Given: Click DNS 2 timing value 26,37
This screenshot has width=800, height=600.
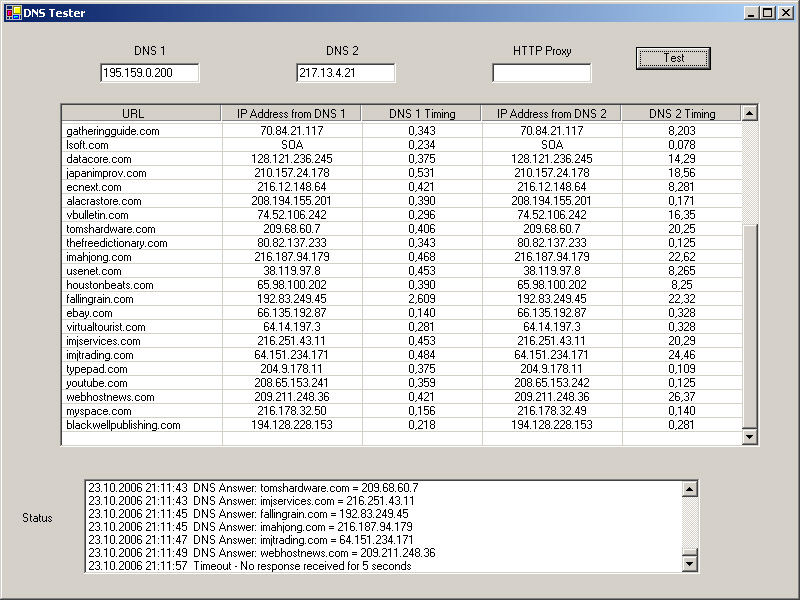Looking at the screenshot, I should click(x=682, y=397).
